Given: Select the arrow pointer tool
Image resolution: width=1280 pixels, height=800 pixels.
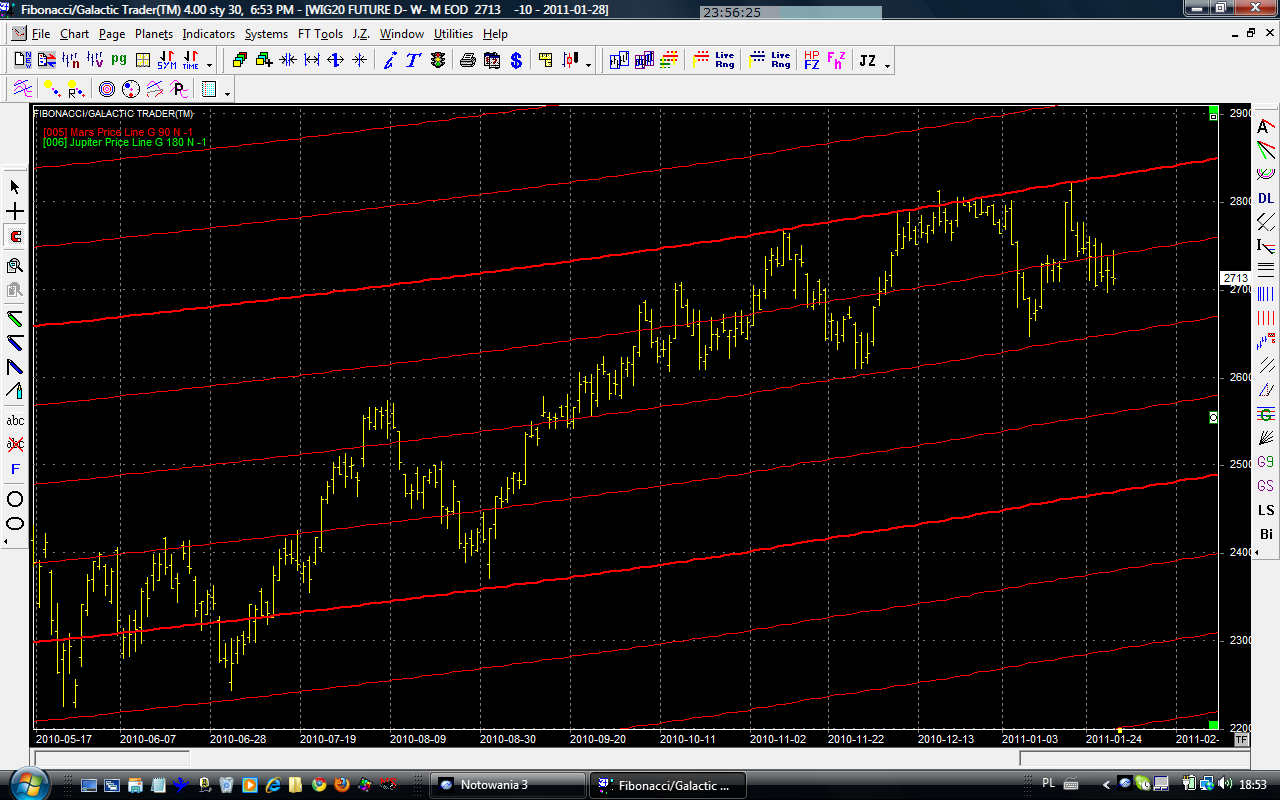Looking at the screenshot, I should (x=15, y=187).
